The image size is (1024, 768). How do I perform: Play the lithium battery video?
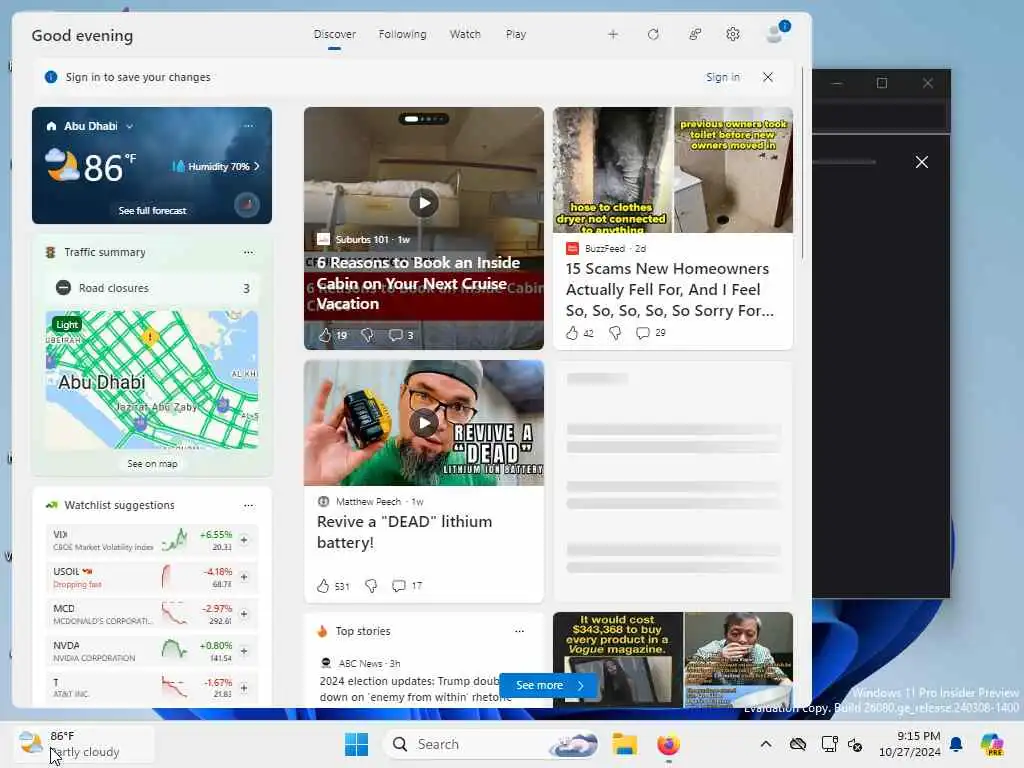point(424,423)
